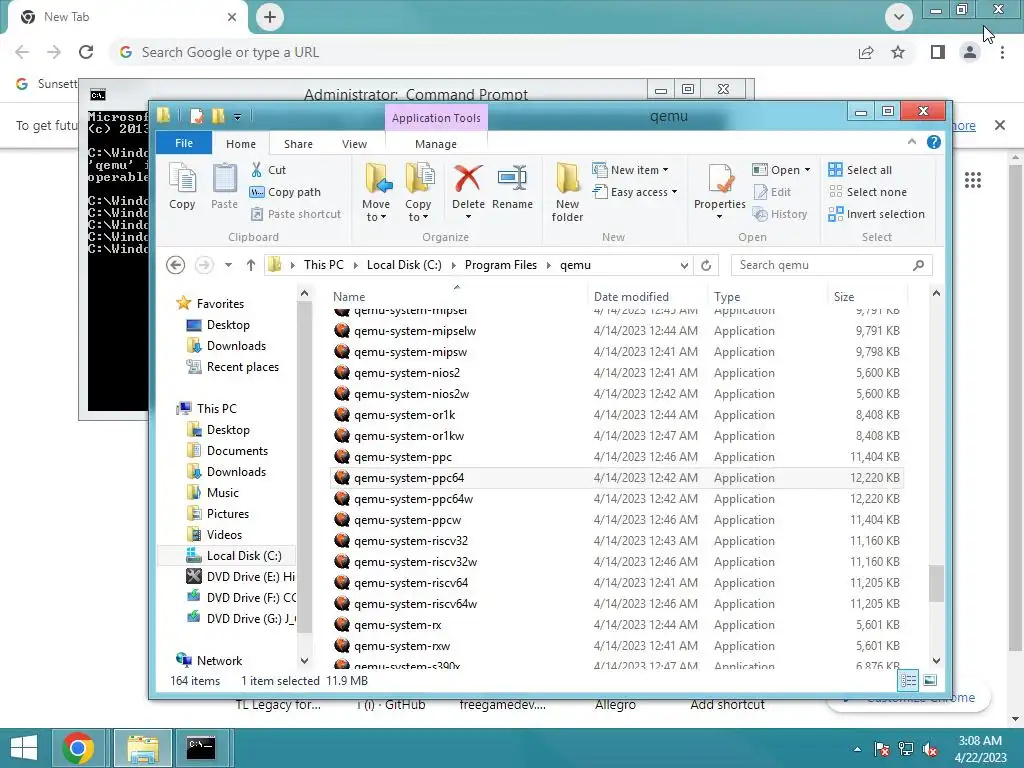Sort files by Date modified column
This screenshot has height=768, width=1024.
[647, 296]
